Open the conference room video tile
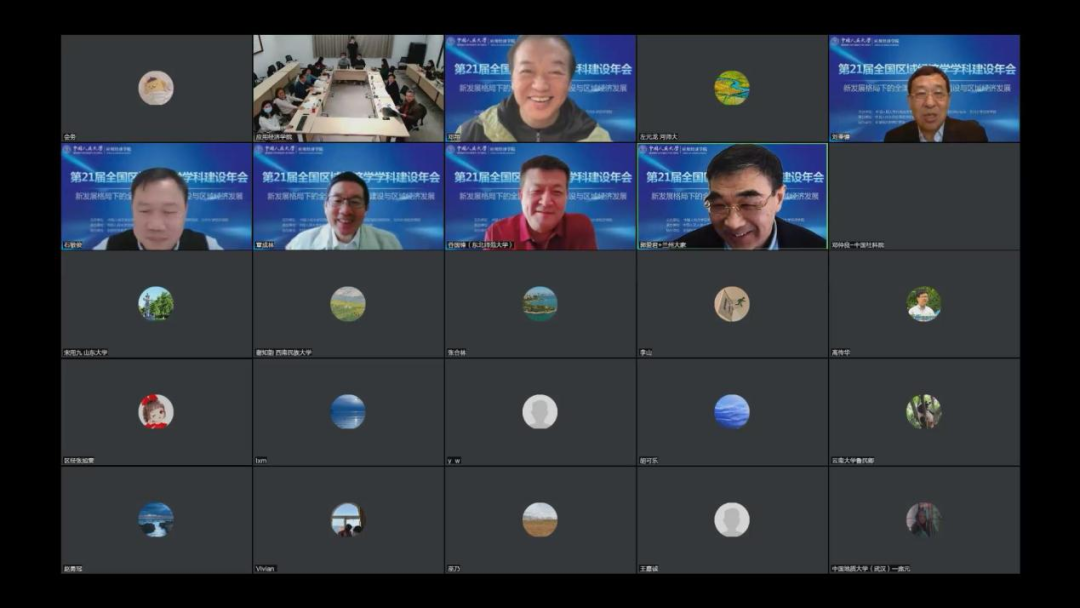The image size is (1080, 608). pos(348,88)
